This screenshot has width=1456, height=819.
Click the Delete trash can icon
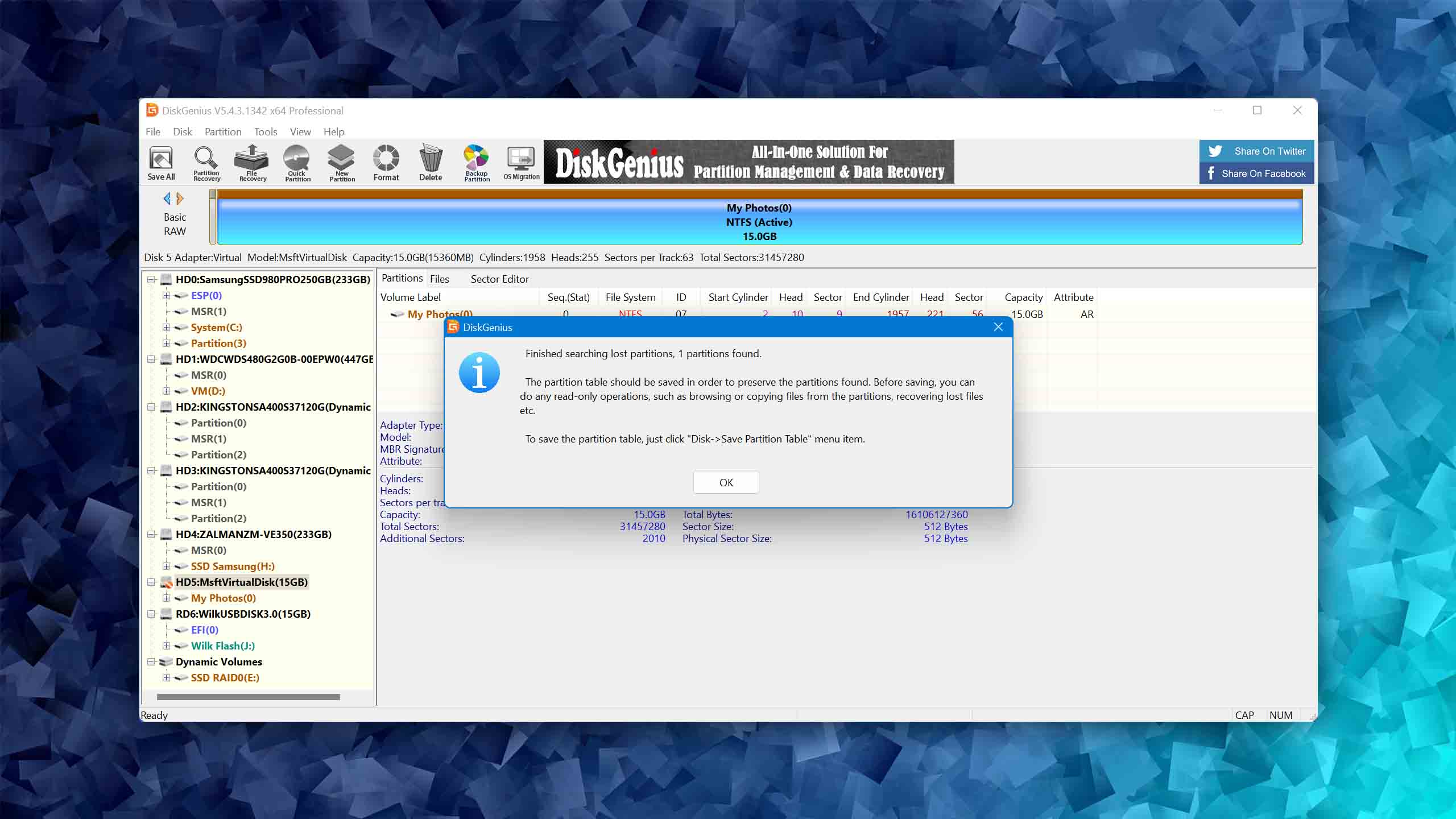coord(431,163)
